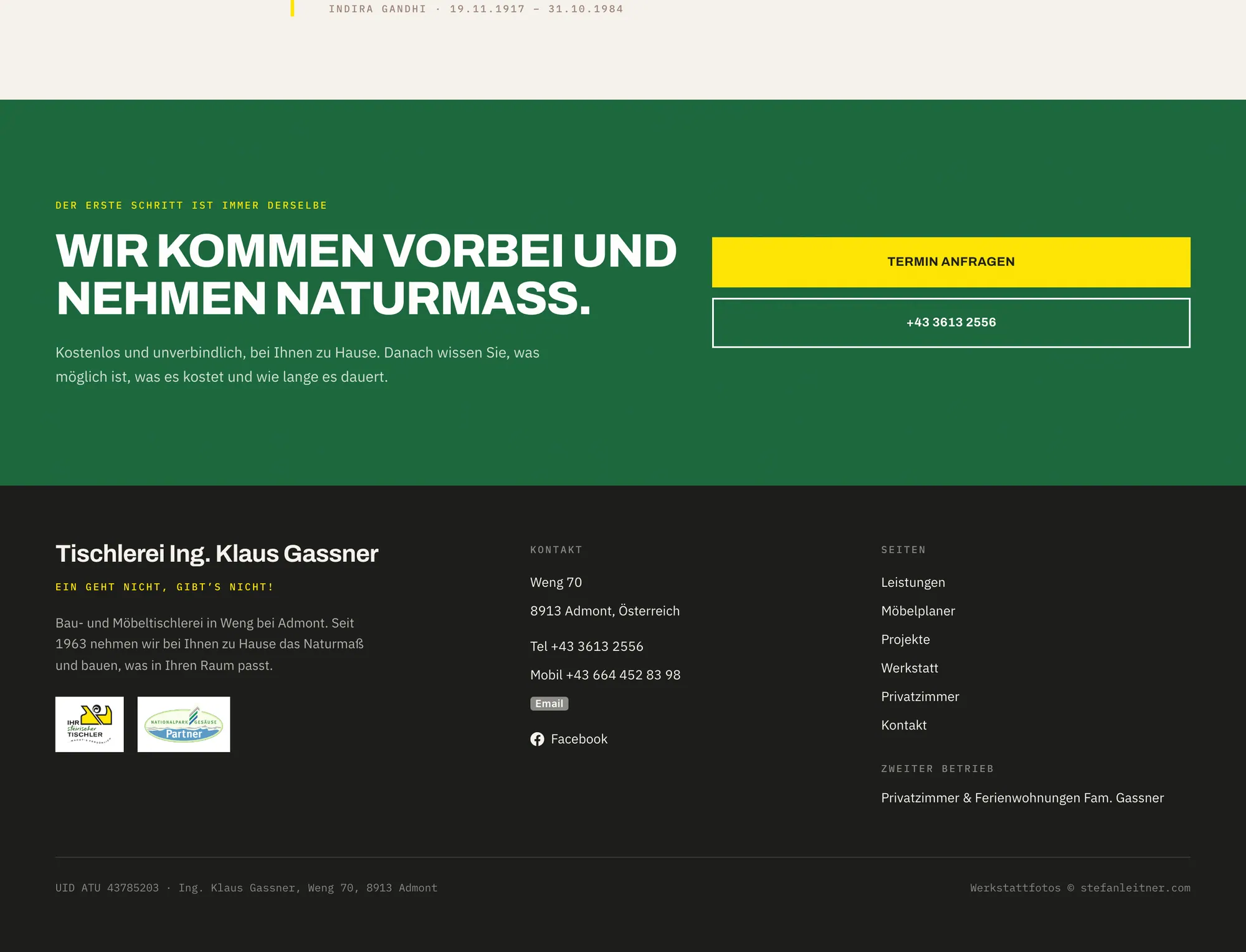Open the Nationalpark Gesäuse Partner badge
Screen dimensions: 1246x952
point(184,724)
